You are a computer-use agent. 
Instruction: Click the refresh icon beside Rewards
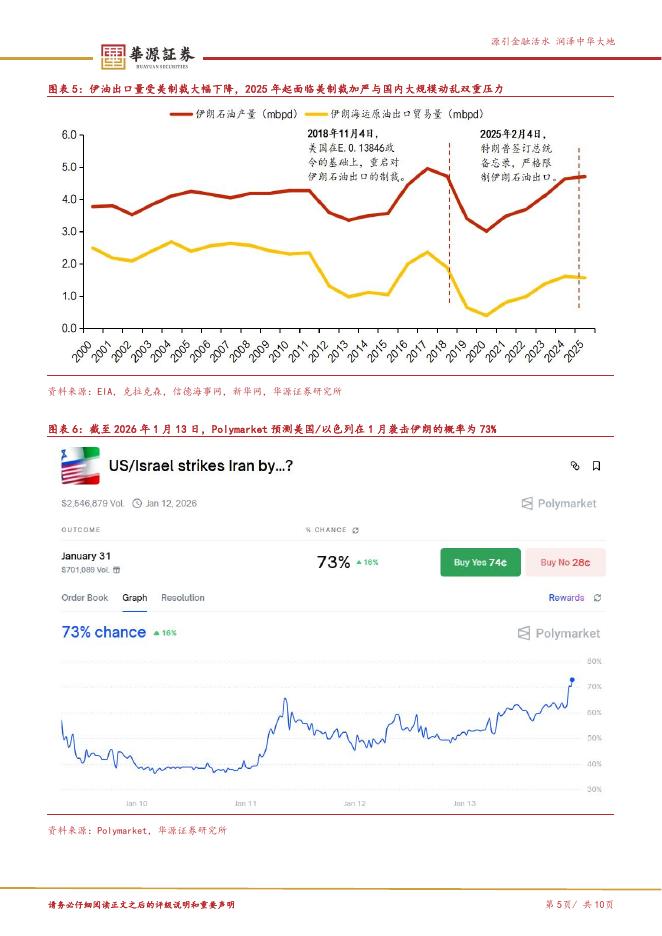597,598
